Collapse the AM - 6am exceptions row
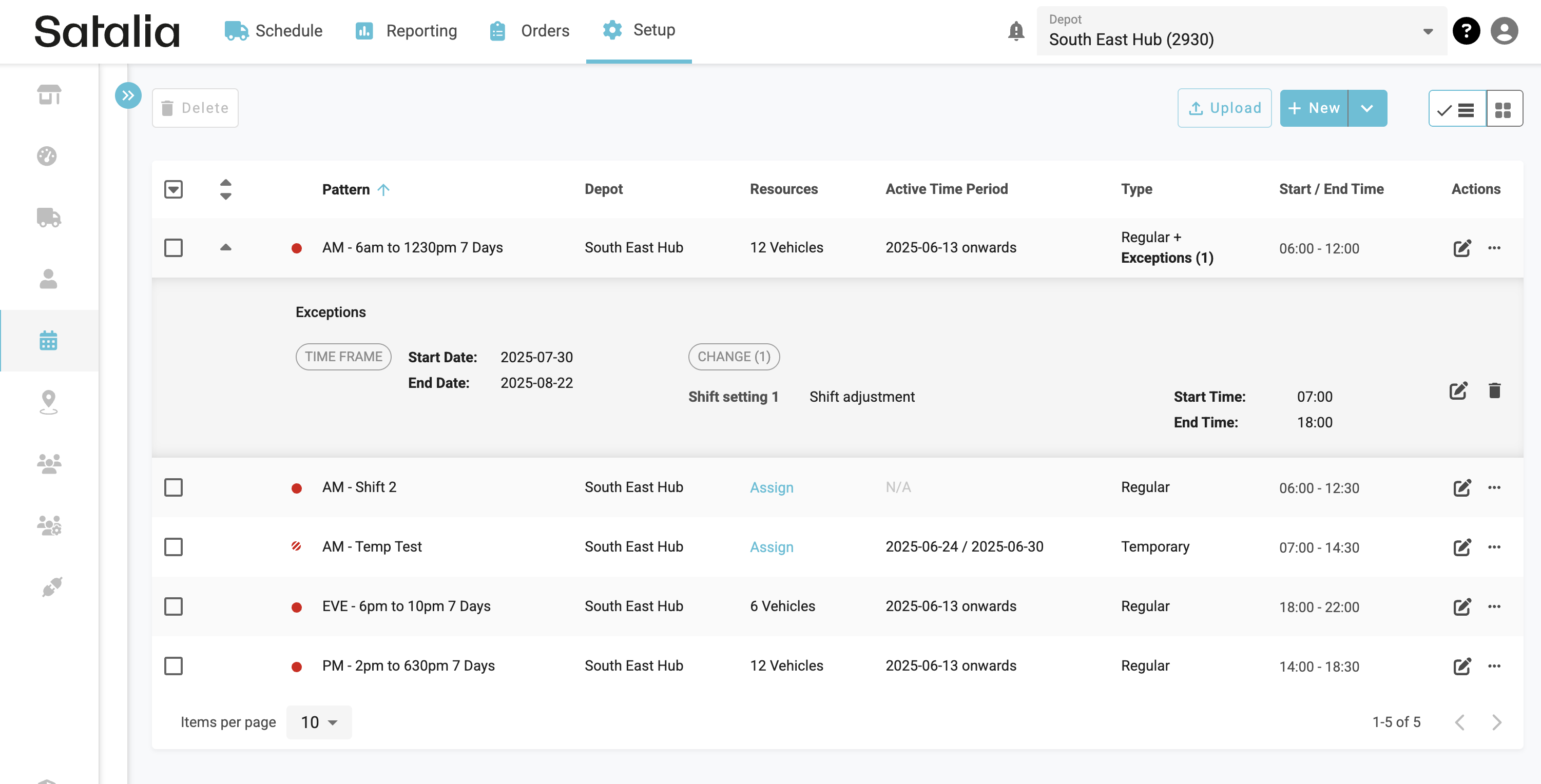Viewport: 1541px width, 784px height. (x=225, y=248)
